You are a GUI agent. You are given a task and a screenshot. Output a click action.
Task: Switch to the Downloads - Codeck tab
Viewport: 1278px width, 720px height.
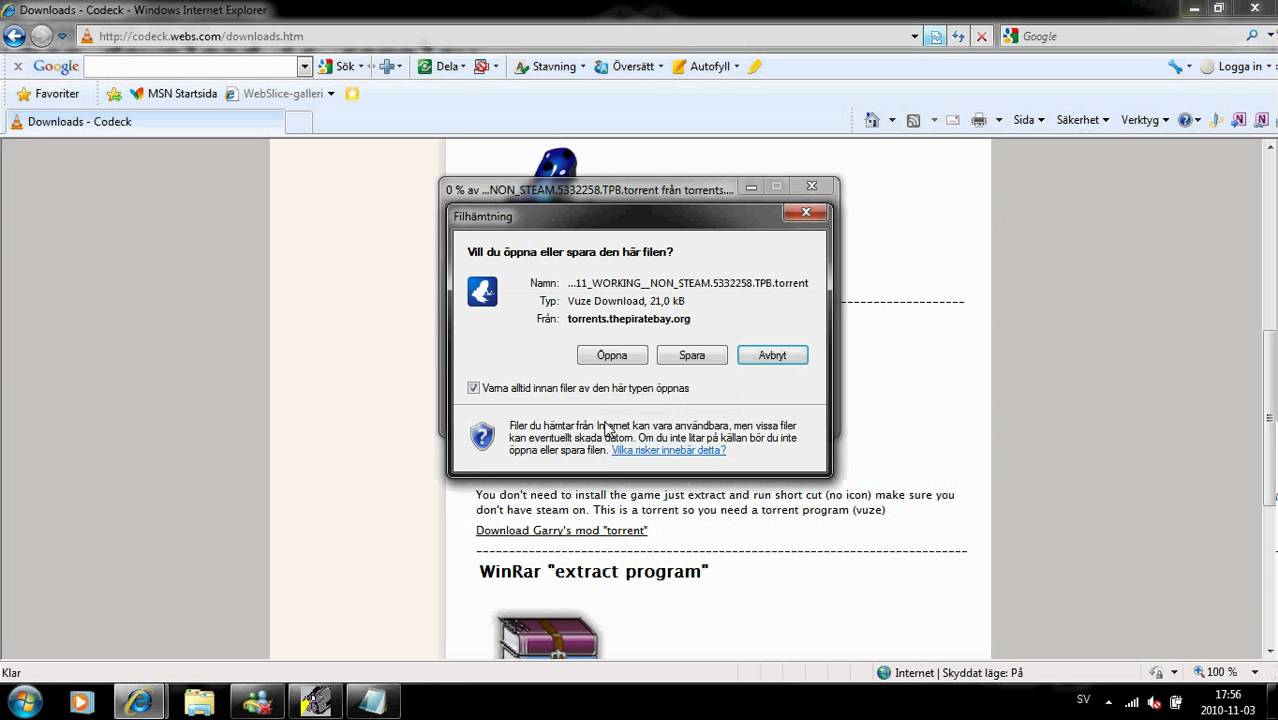pos(145,121)
